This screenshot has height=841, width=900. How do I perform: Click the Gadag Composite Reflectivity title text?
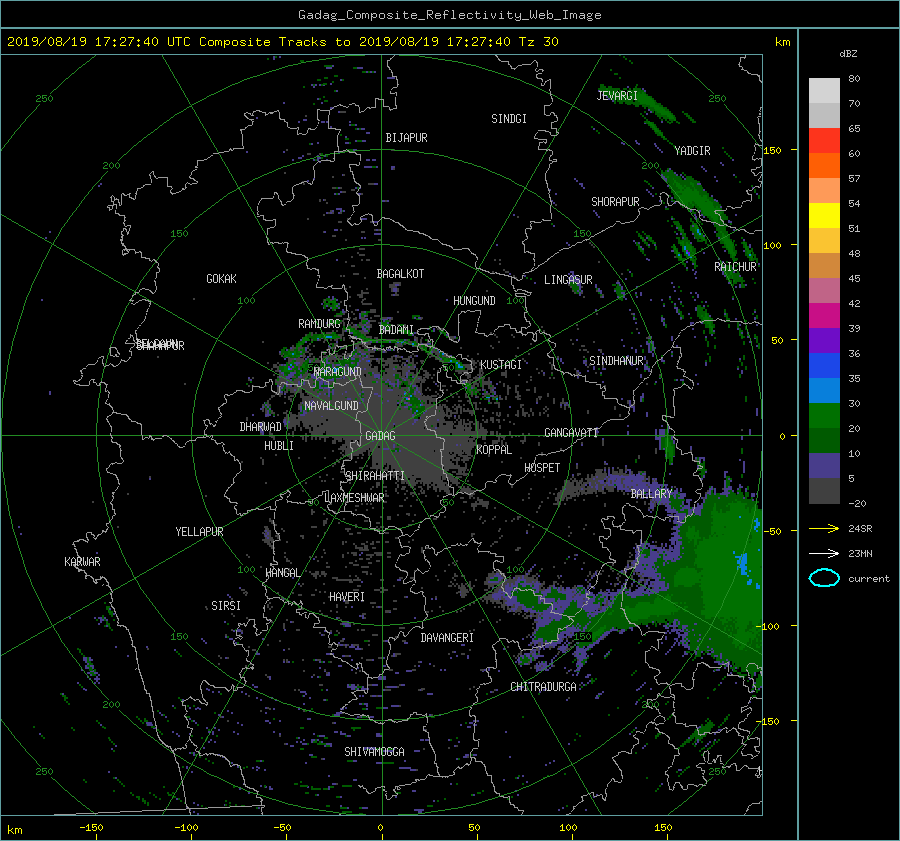(449, 15)
